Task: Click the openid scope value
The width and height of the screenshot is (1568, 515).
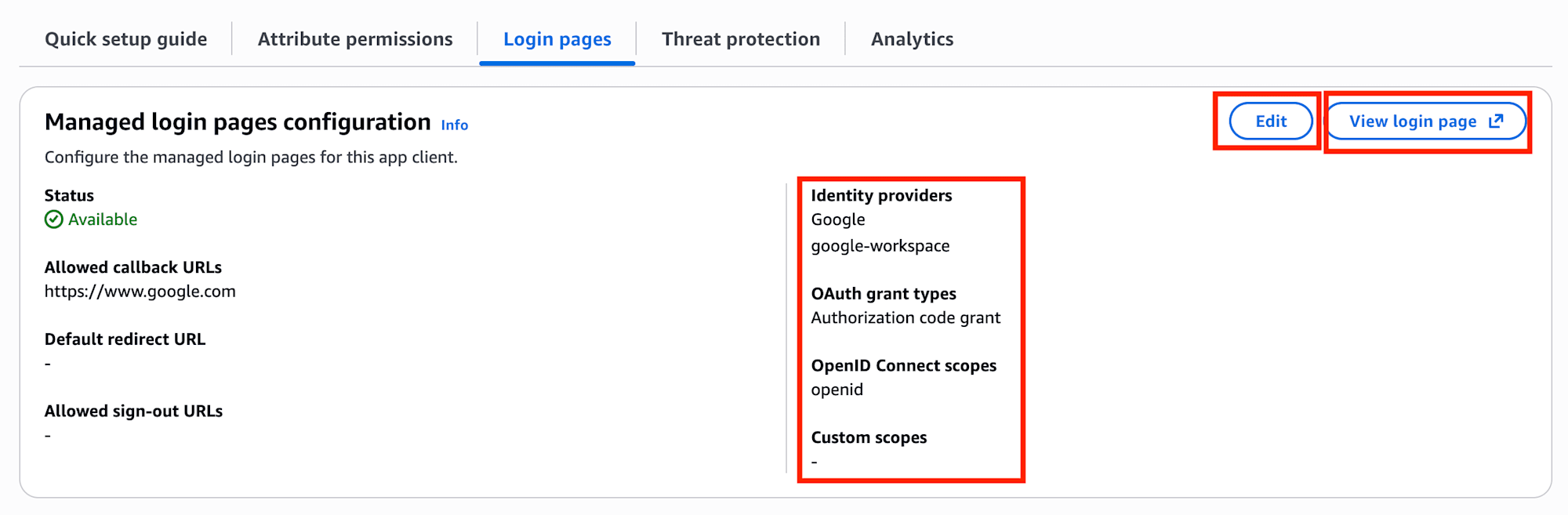Action: tap(837, 390)
